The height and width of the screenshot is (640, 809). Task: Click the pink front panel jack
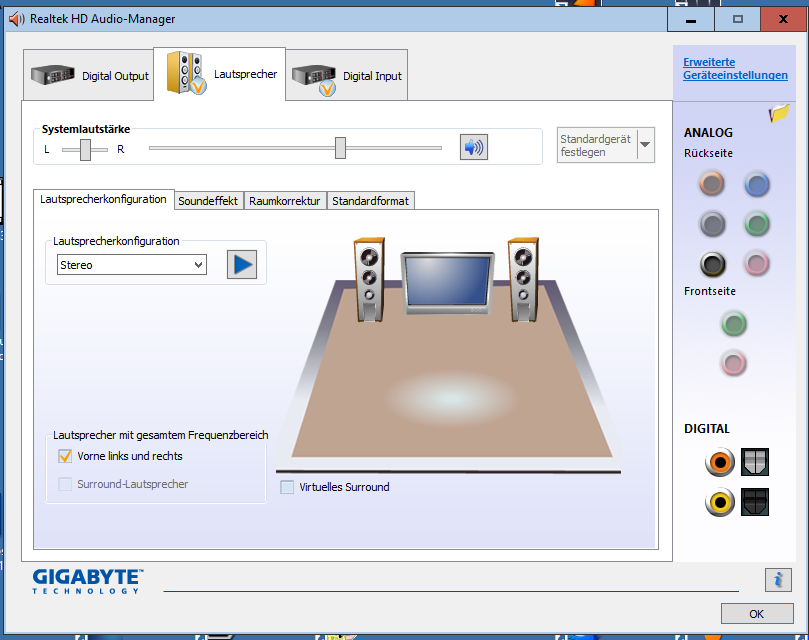click(x=734, y=363)
